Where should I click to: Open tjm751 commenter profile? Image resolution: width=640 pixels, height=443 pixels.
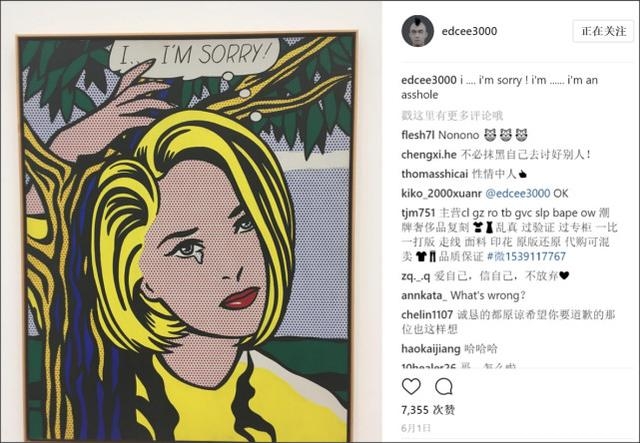[x=418, y=213]
